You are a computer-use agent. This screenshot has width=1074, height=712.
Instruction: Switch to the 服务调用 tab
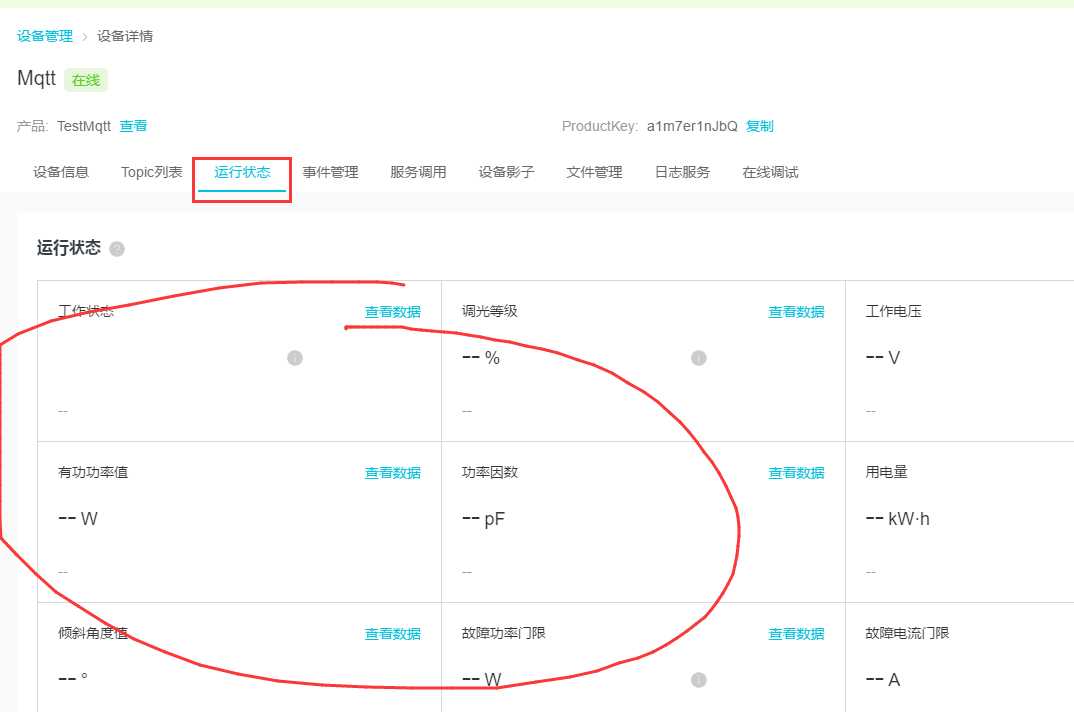pyautogui.click(x=418, y=172)
